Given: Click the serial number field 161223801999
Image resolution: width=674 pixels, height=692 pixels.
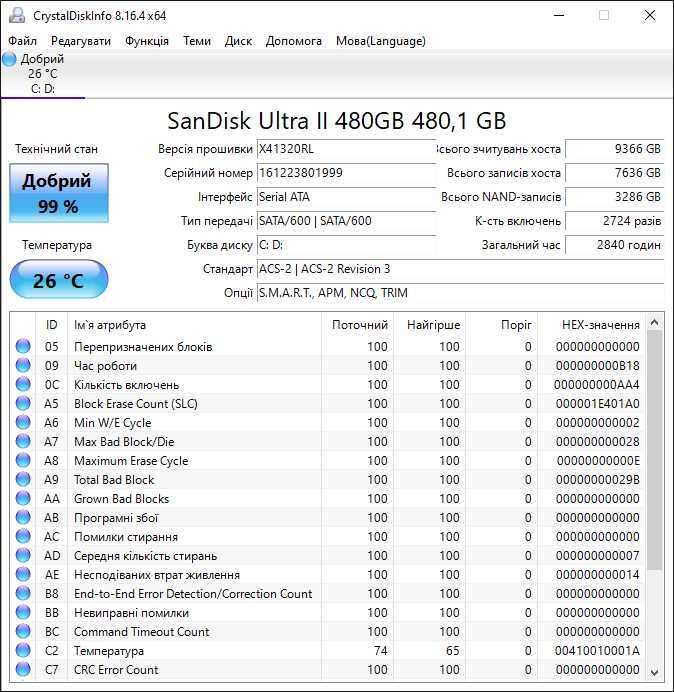Looking at the screenshot, I should click(x=346, y=173).
